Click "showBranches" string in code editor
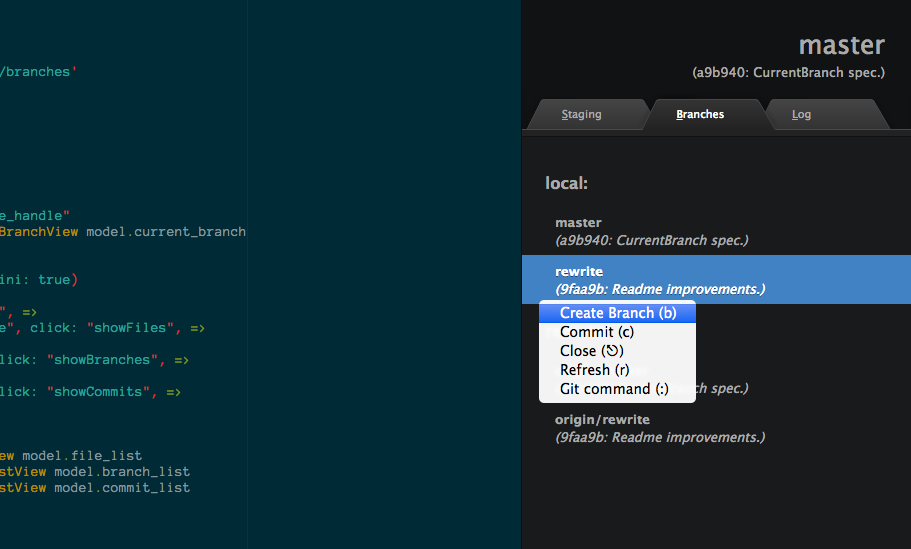 pyautogui.click(x=102, y=360)
